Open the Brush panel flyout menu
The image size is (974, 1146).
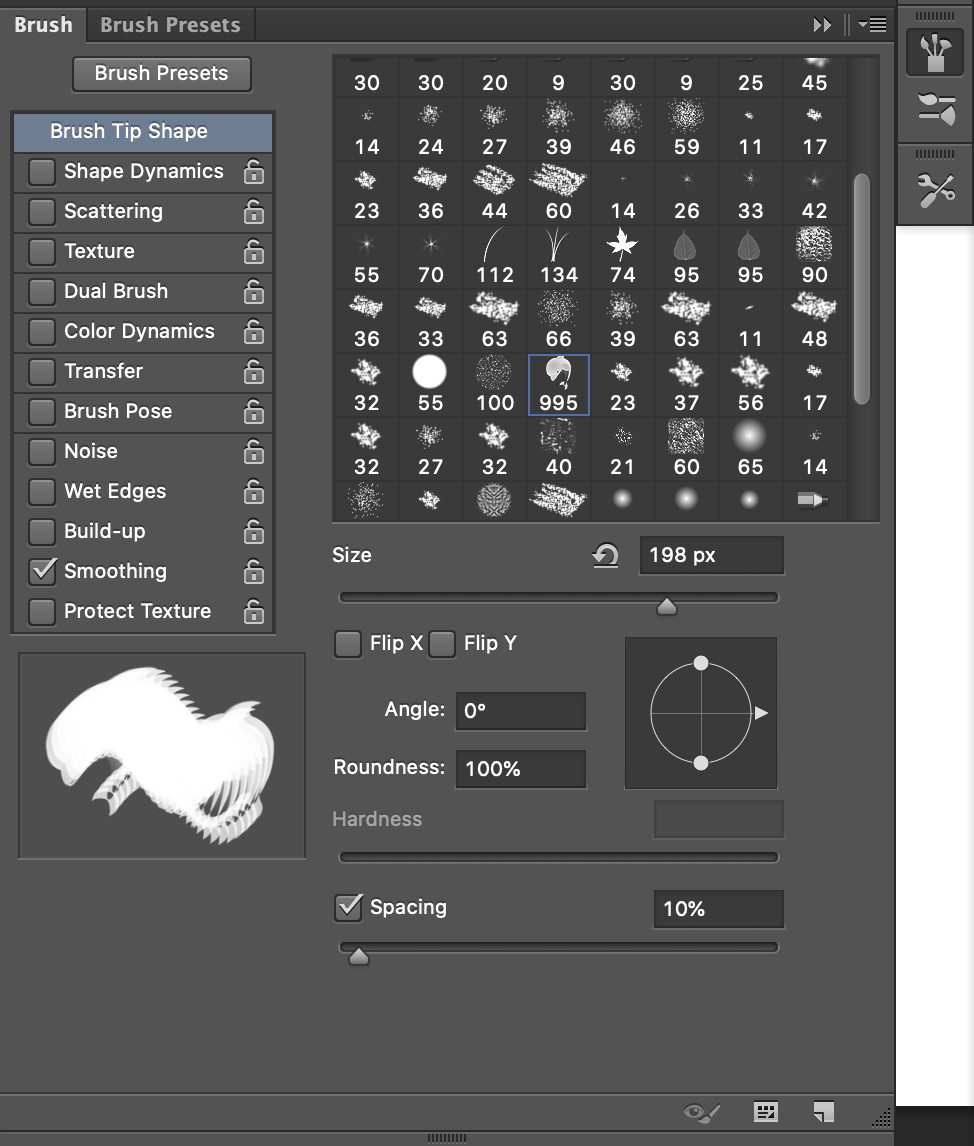[x=872, y=25]
